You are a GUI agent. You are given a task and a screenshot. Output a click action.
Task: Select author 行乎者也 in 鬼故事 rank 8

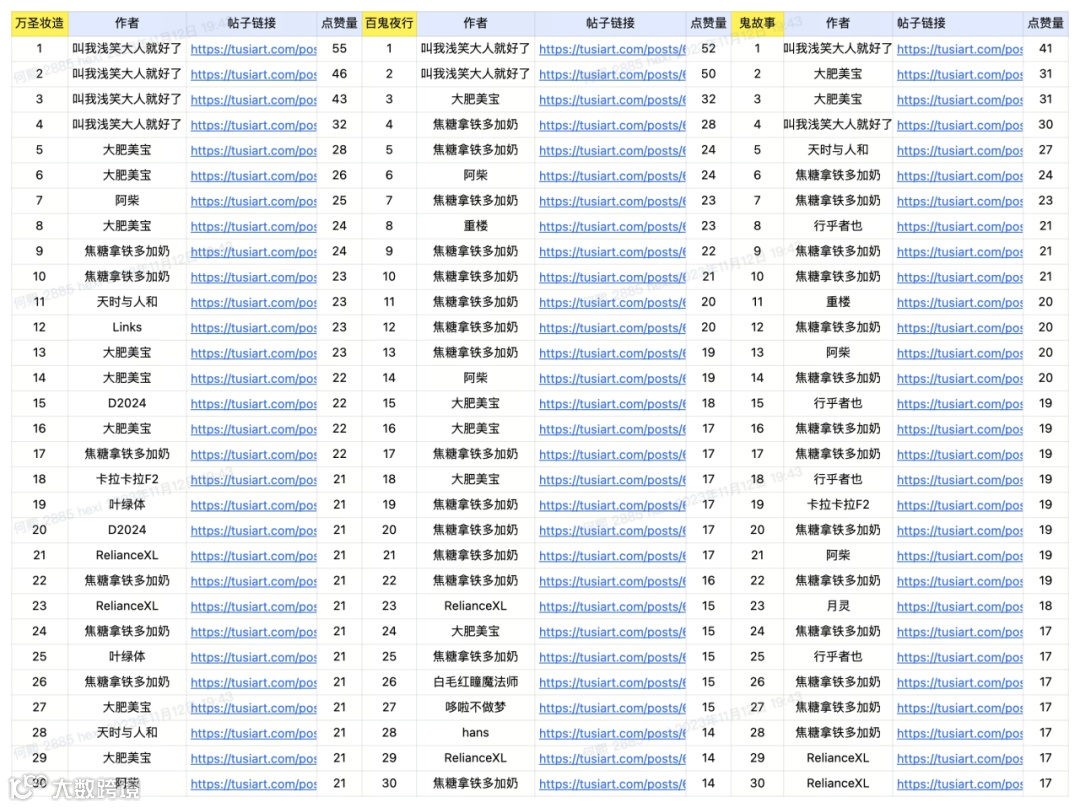838,226
